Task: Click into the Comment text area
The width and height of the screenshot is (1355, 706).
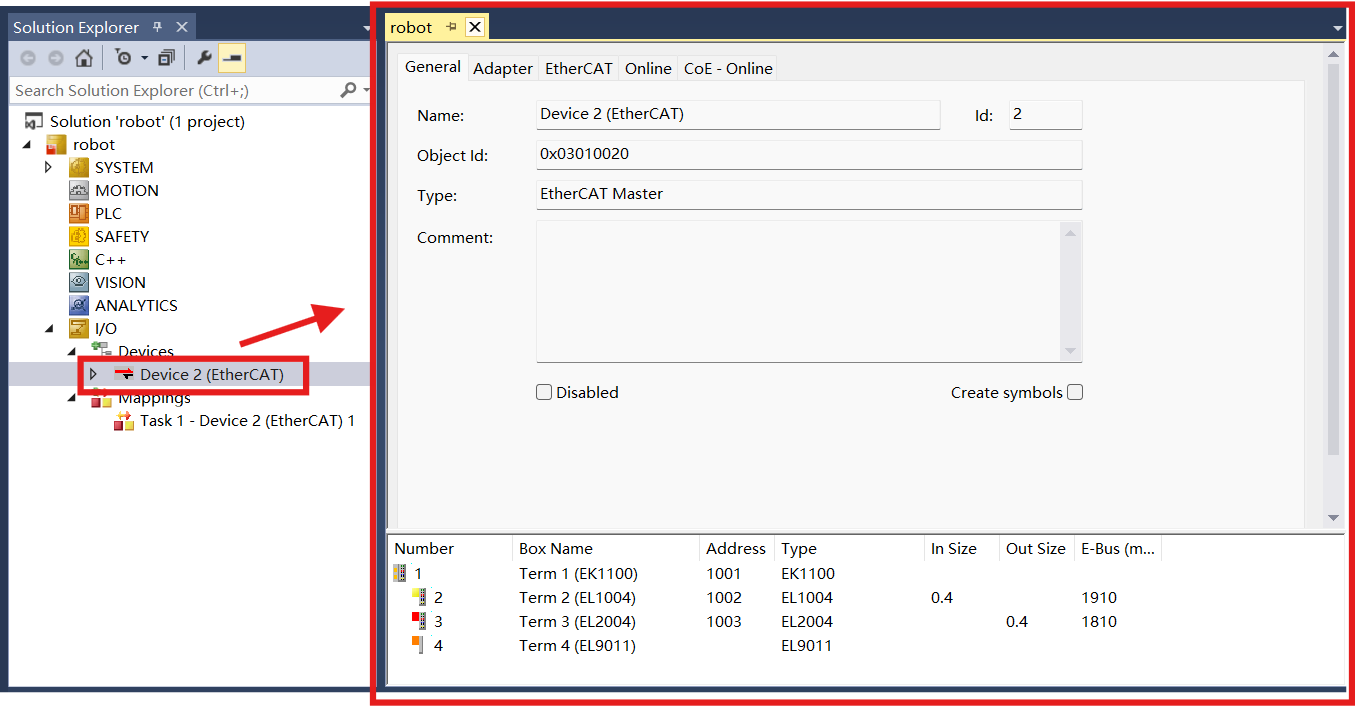Action: 800,290
